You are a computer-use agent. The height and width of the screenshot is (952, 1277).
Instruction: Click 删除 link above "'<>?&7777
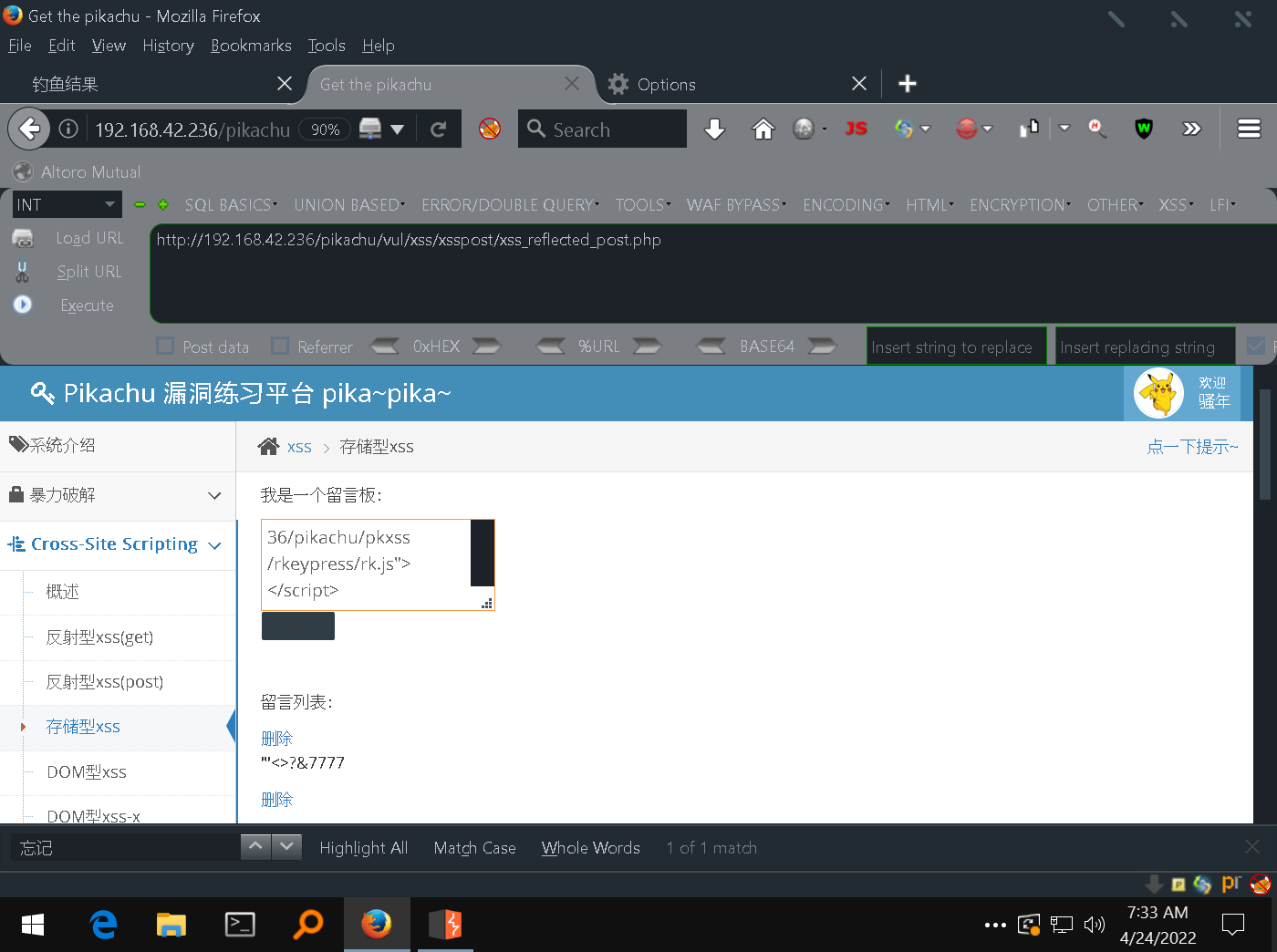[276, 739]
